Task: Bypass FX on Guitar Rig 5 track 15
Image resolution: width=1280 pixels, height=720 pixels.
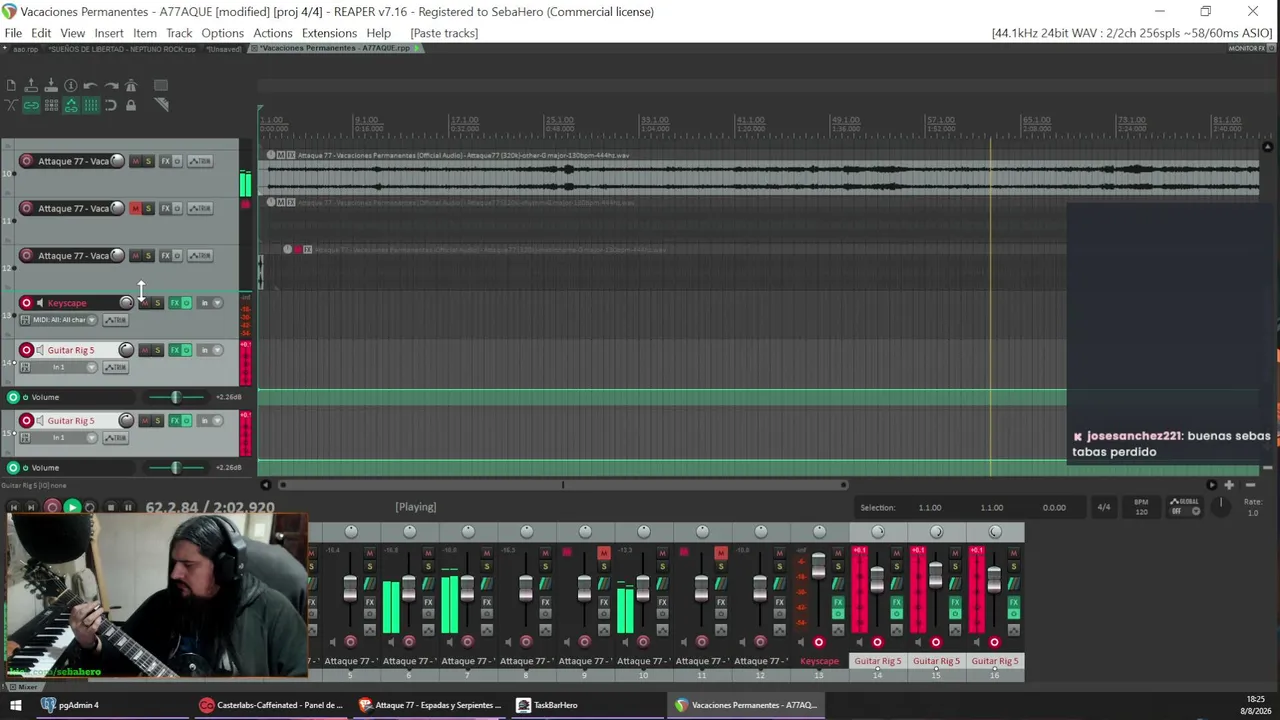Action: pos(187,421)
